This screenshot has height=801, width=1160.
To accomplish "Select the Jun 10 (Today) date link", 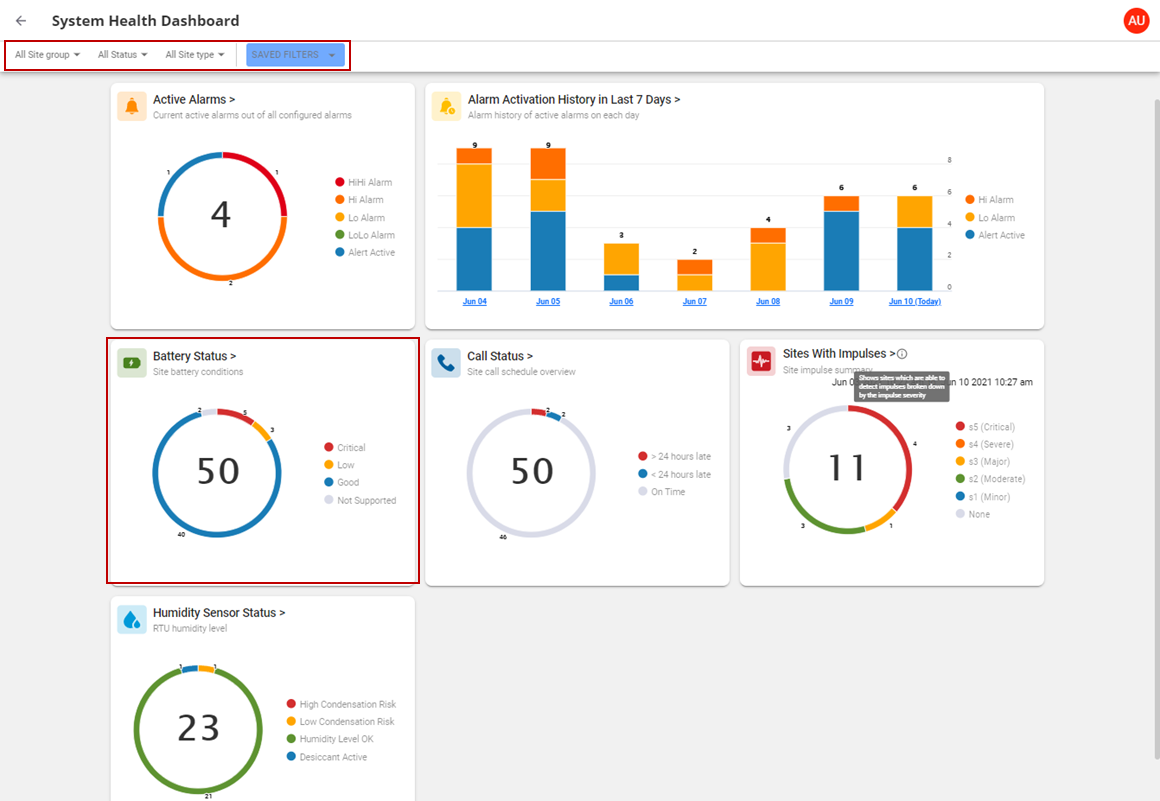I will 914,301.
